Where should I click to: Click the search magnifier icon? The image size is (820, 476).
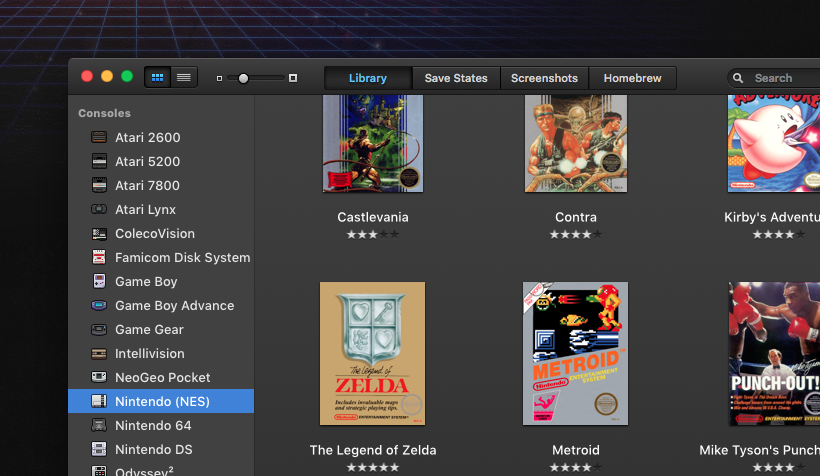pyautogui.click(x=739, y=78)
